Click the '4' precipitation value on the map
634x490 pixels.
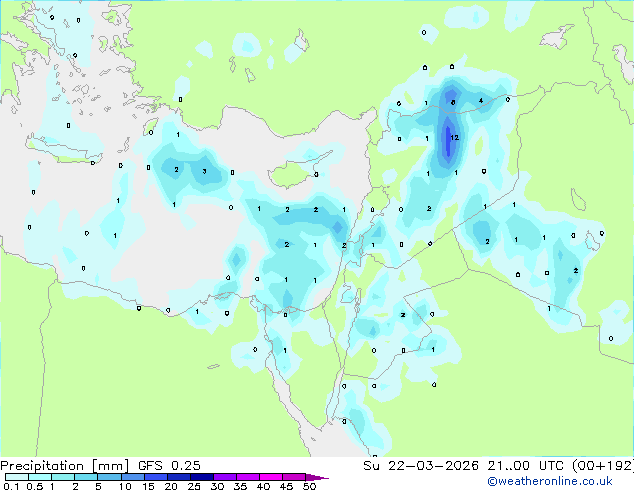pyautogui.click(x=481, y=100)
